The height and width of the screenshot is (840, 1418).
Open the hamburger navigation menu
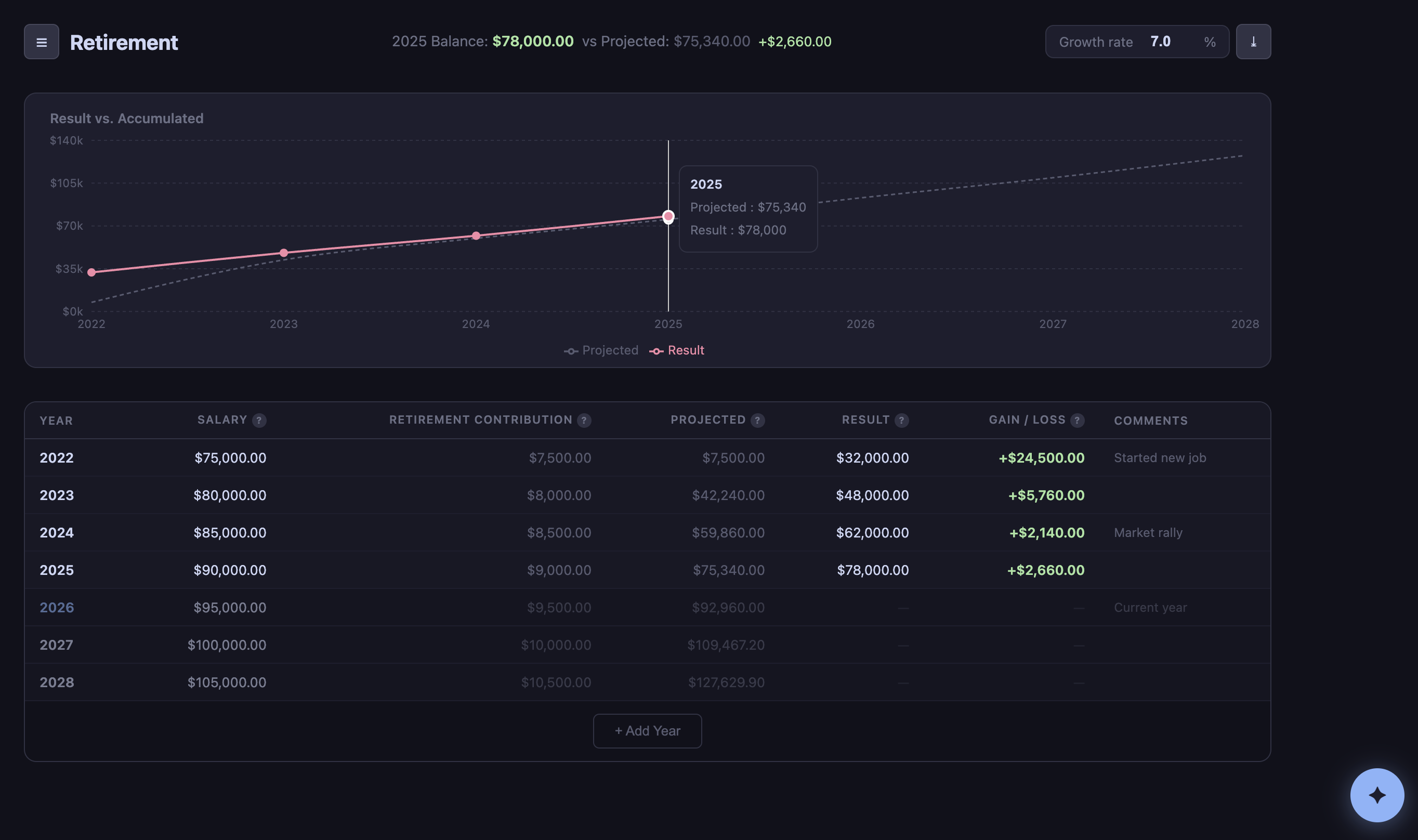click(x=41, y=41)
